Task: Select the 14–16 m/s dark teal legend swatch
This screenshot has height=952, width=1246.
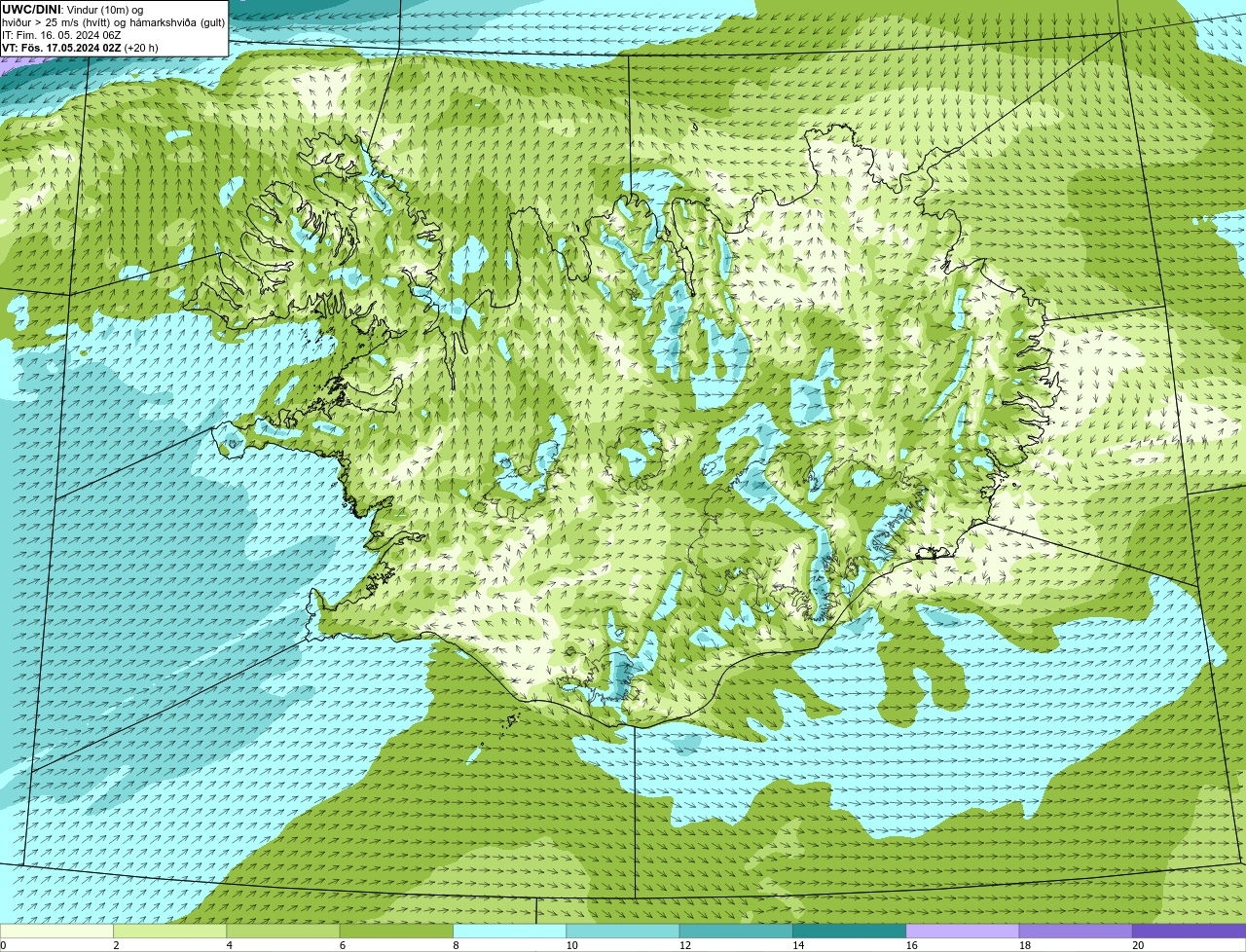Action: [x=849, y=931]
